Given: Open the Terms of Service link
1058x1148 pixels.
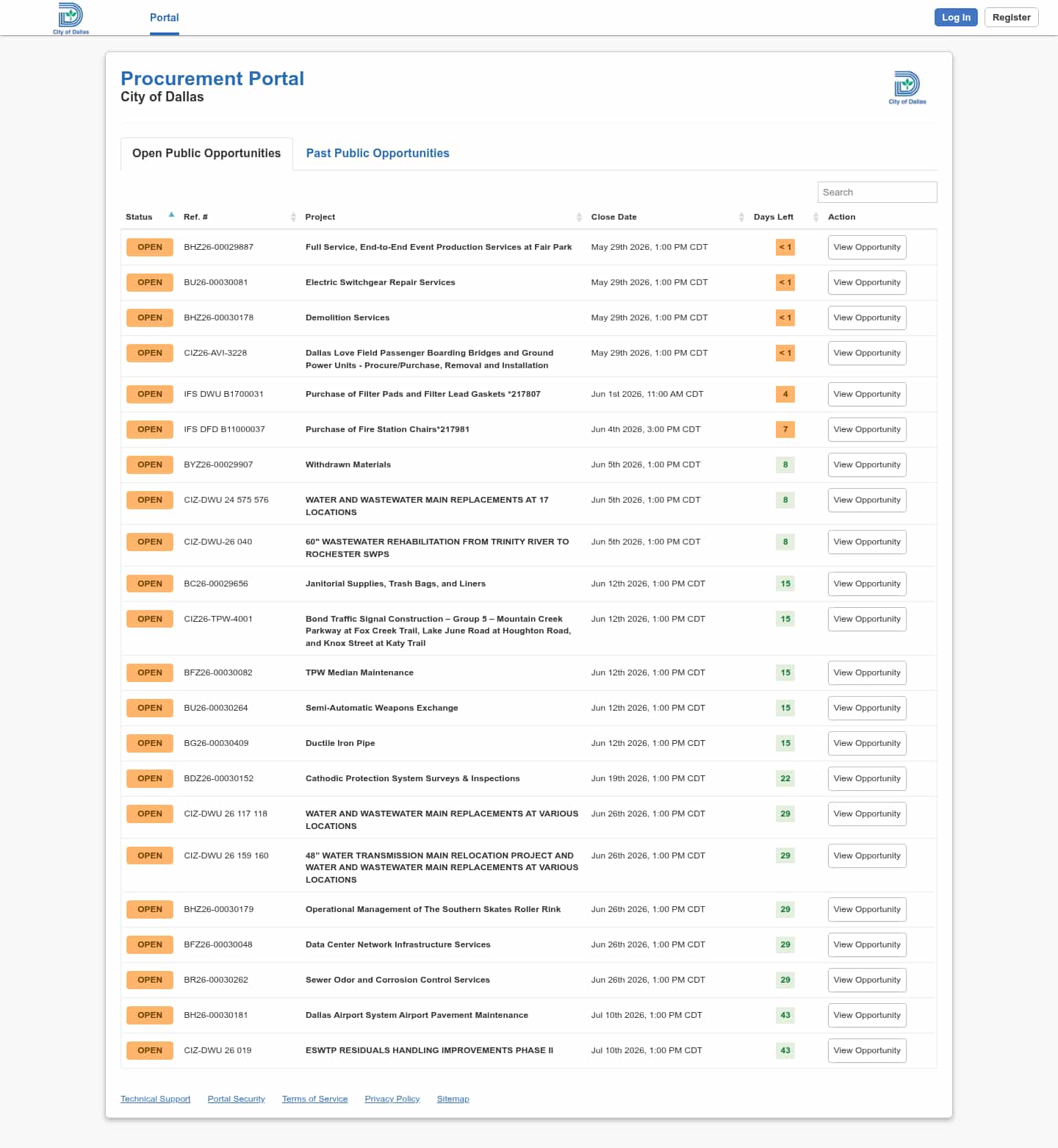Looking at the screenshot, I should click(x=314, y=1099).
